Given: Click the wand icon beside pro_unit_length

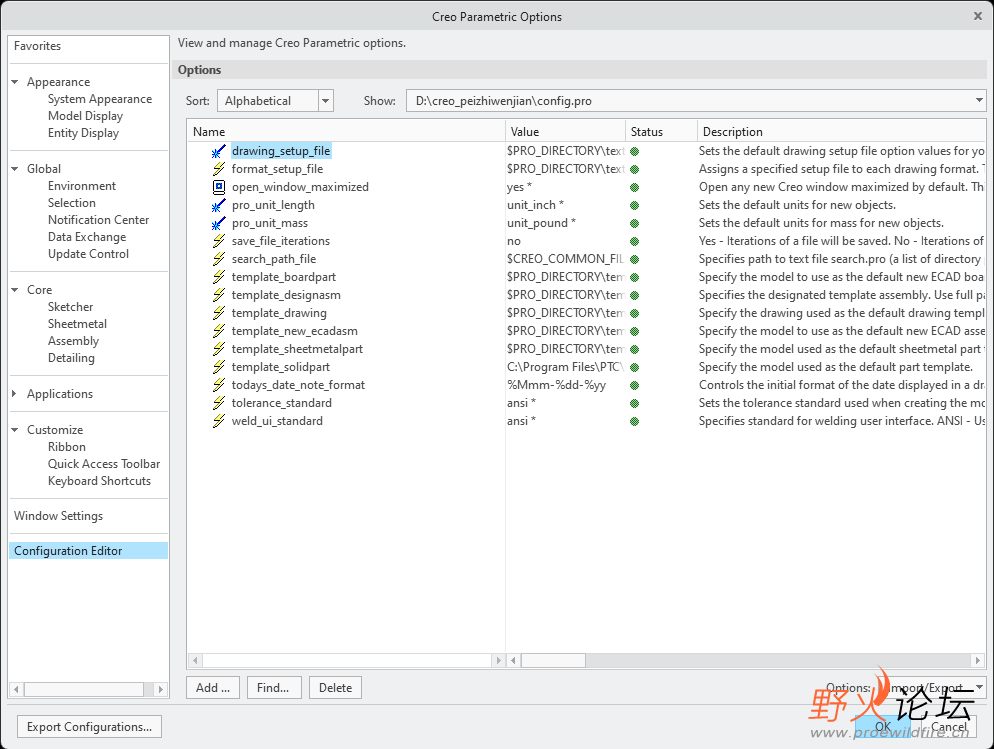Looking at the screenshot, I should tap(219, 205).
